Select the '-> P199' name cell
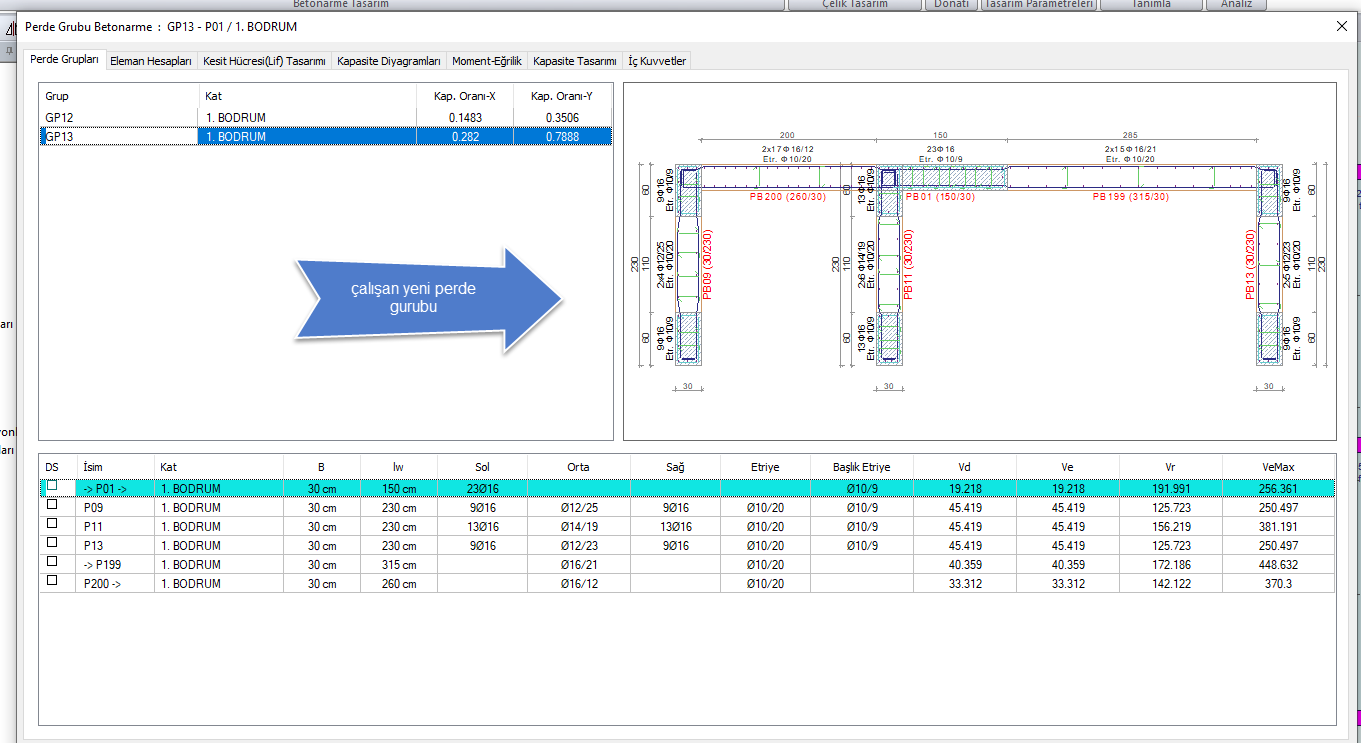Screen dimensions: 1361x743 [x=114, y=564]
